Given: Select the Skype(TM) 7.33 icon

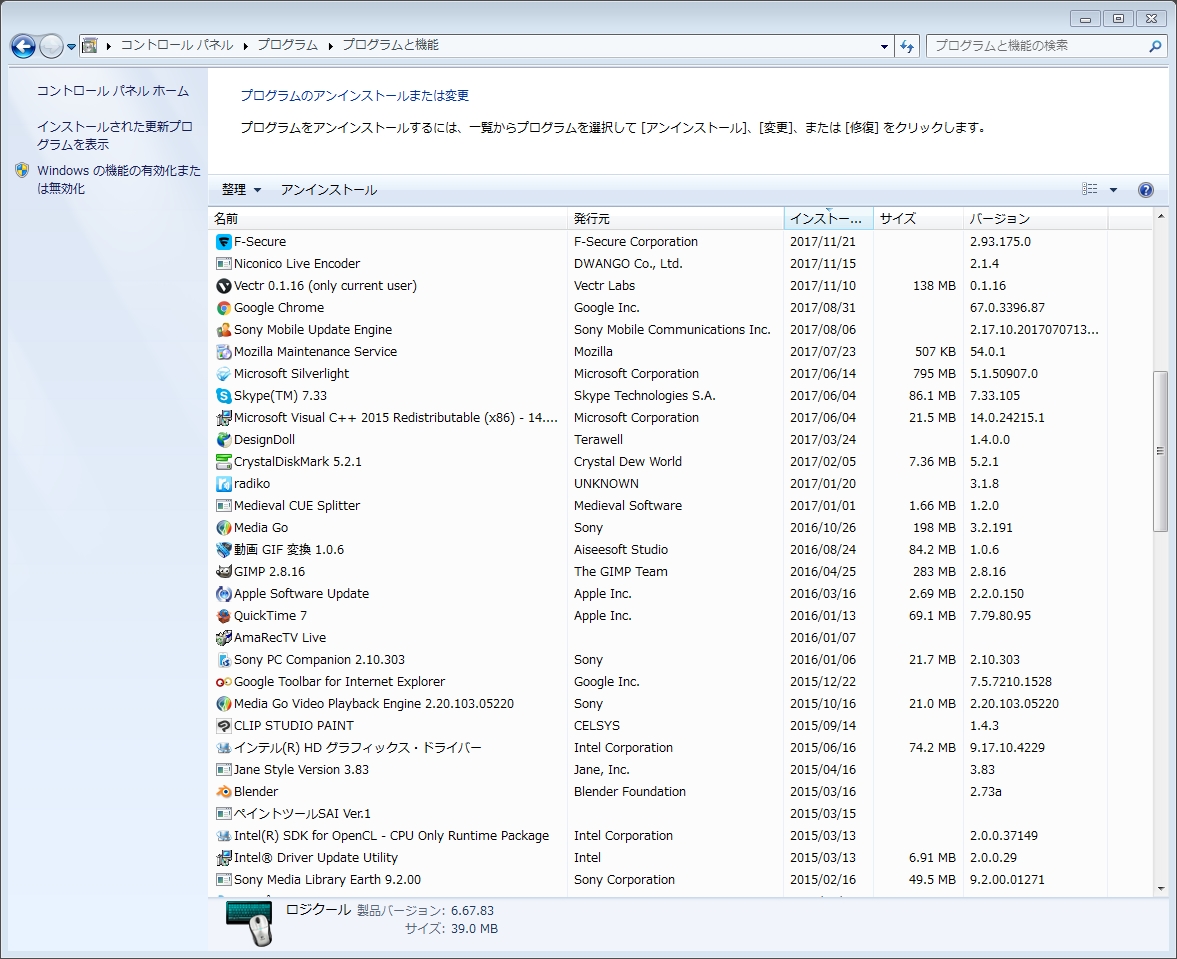Looking at the screenshot, I should pos(224,396).
